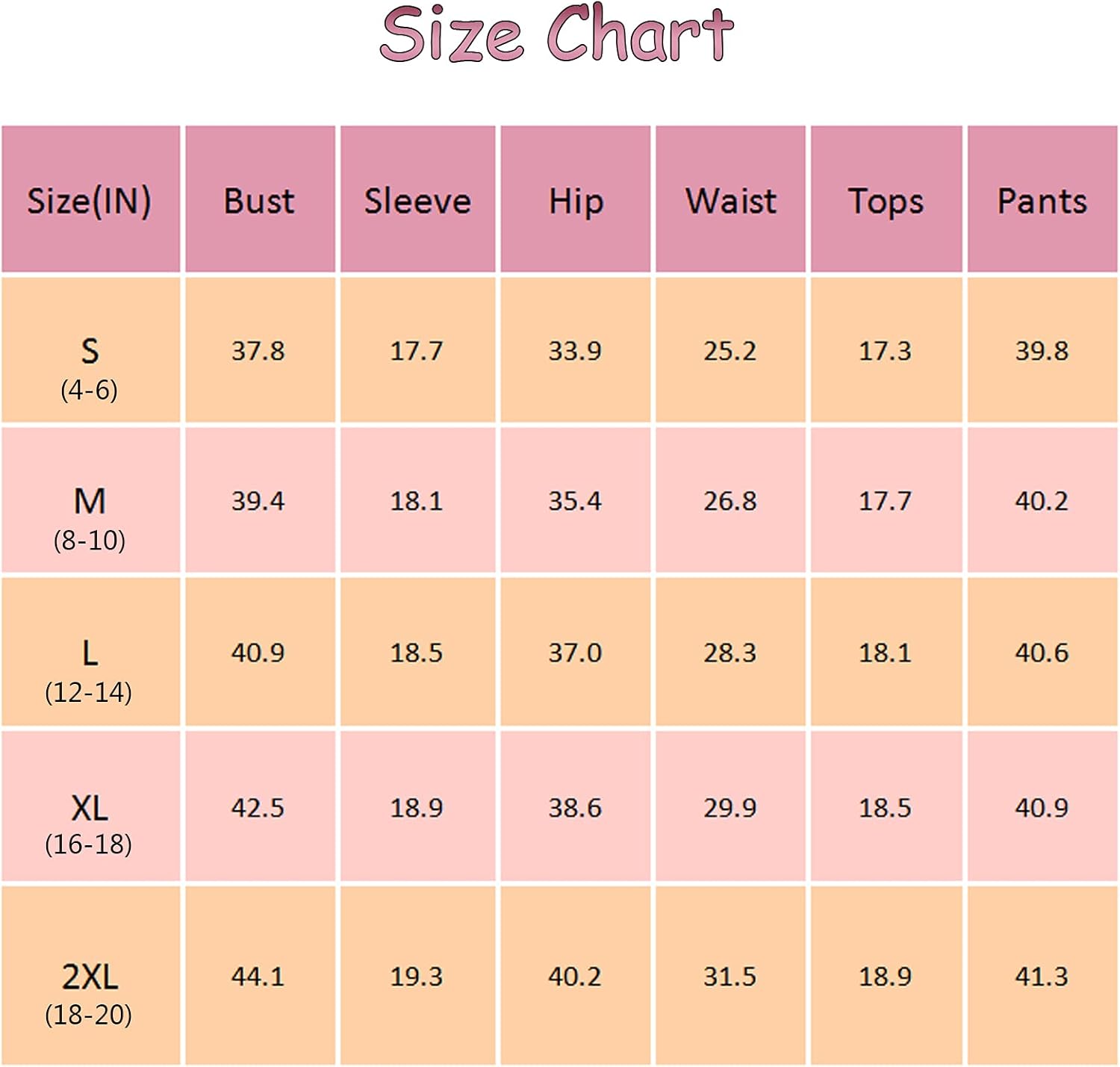Click the 28.3 waist value for L
This screenshot has width=1120, height=1067.
pos(730,653)
